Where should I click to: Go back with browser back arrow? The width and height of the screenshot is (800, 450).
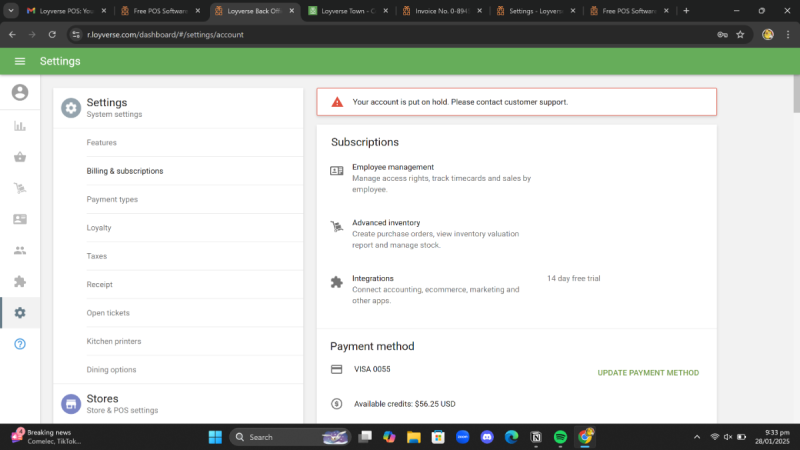12,35
